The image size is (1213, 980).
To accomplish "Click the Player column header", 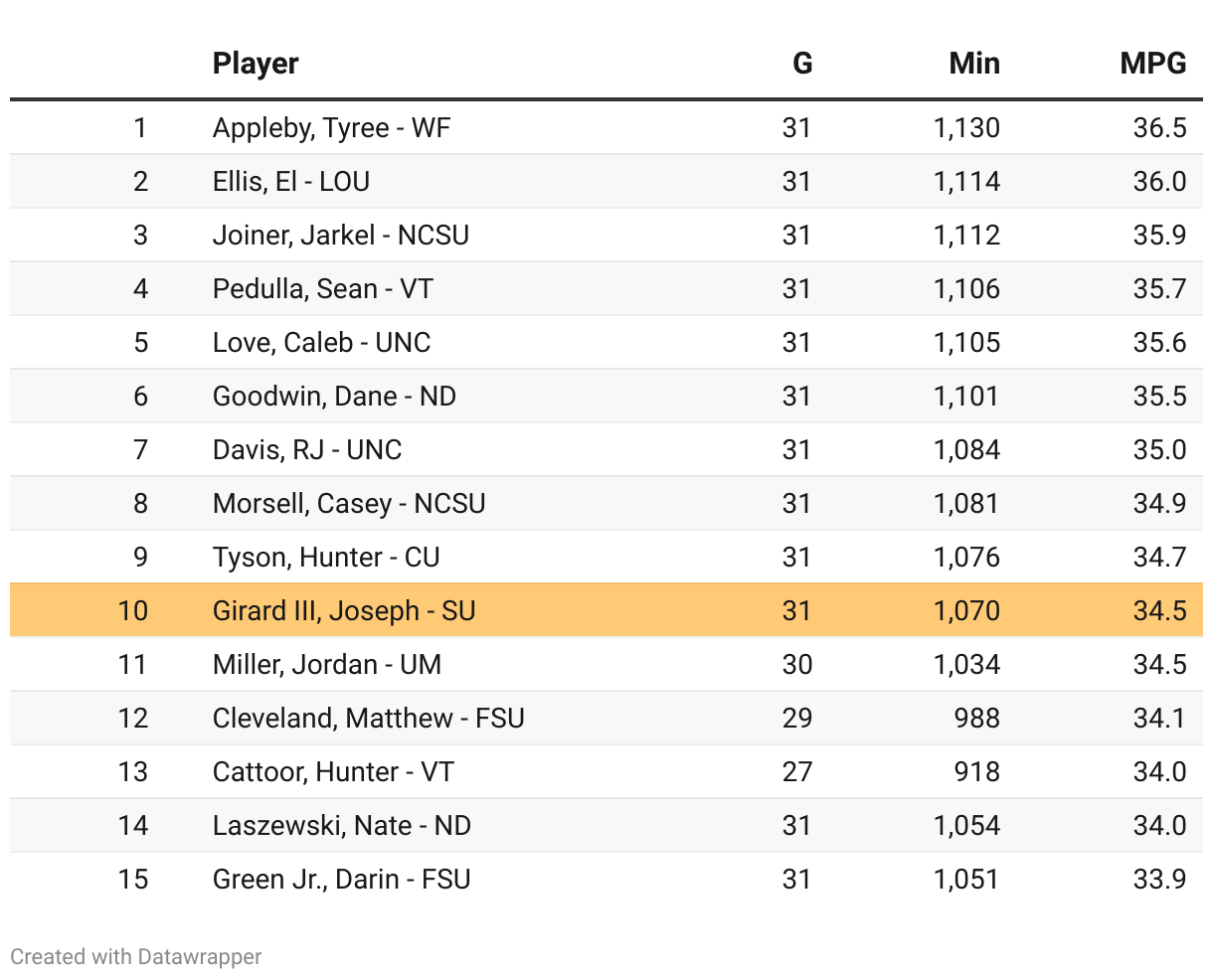I will [256, 64].
